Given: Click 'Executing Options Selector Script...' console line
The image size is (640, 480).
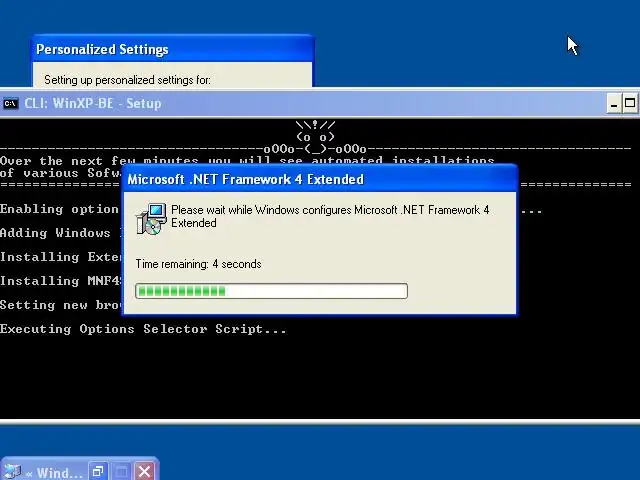Looking at the screenshot, I should coord(143,329).
